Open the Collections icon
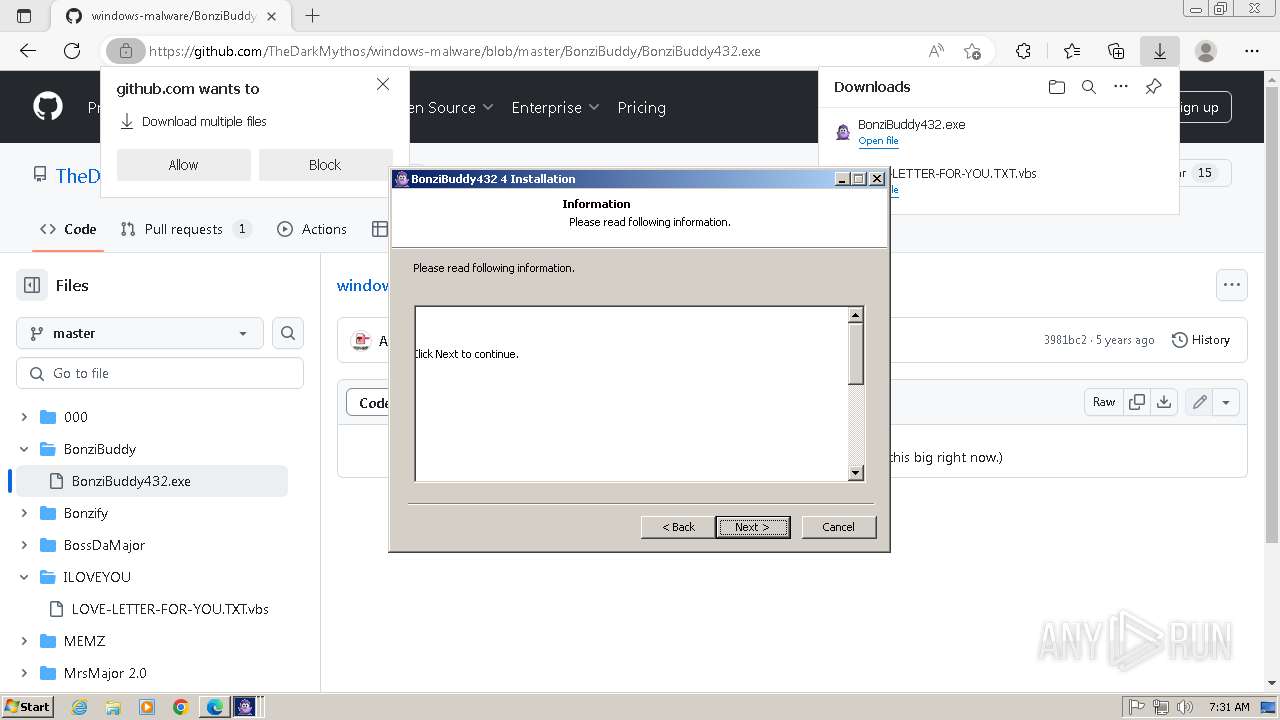Screen dimensions: 1280x720 pyautogui.click(x=1116, y=51)
